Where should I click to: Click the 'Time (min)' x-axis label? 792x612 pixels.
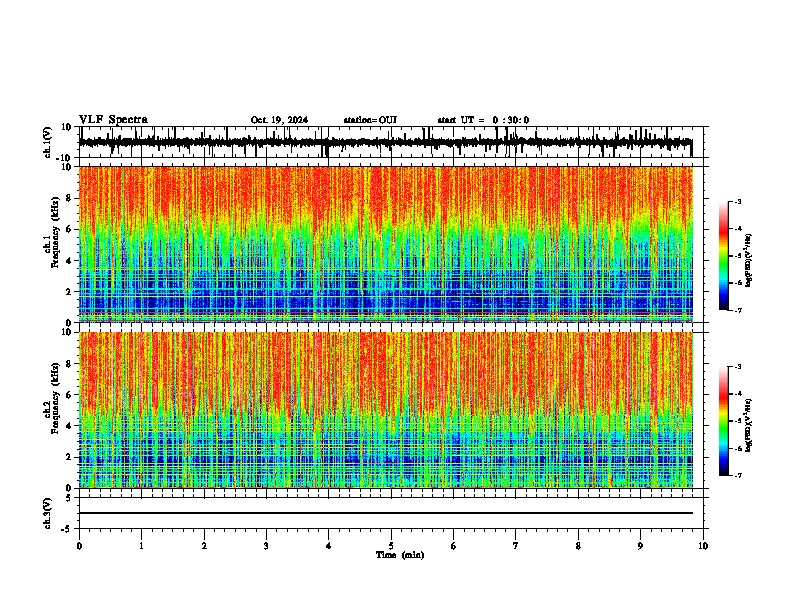click(400, 555)
